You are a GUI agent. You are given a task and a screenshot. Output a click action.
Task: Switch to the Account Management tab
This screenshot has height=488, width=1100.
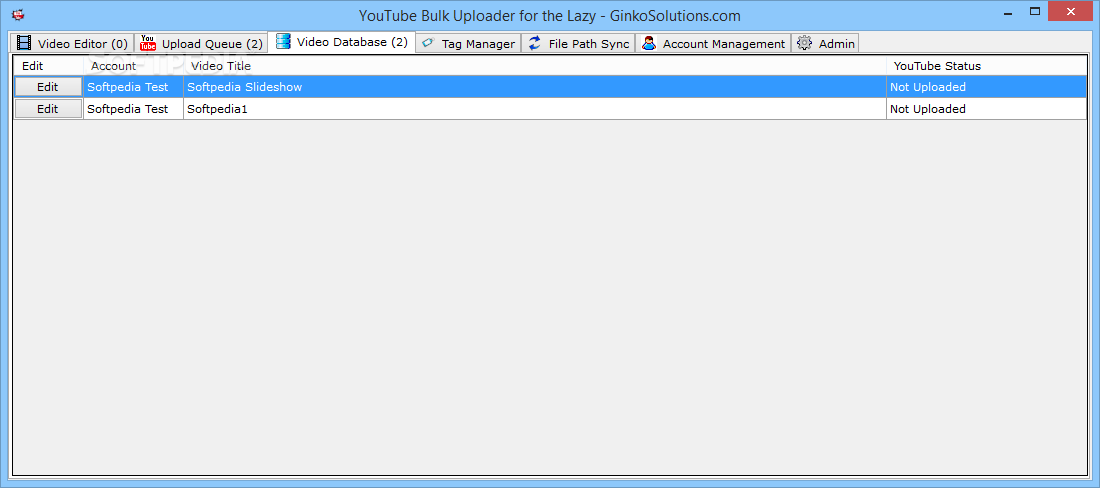[713, 43]
